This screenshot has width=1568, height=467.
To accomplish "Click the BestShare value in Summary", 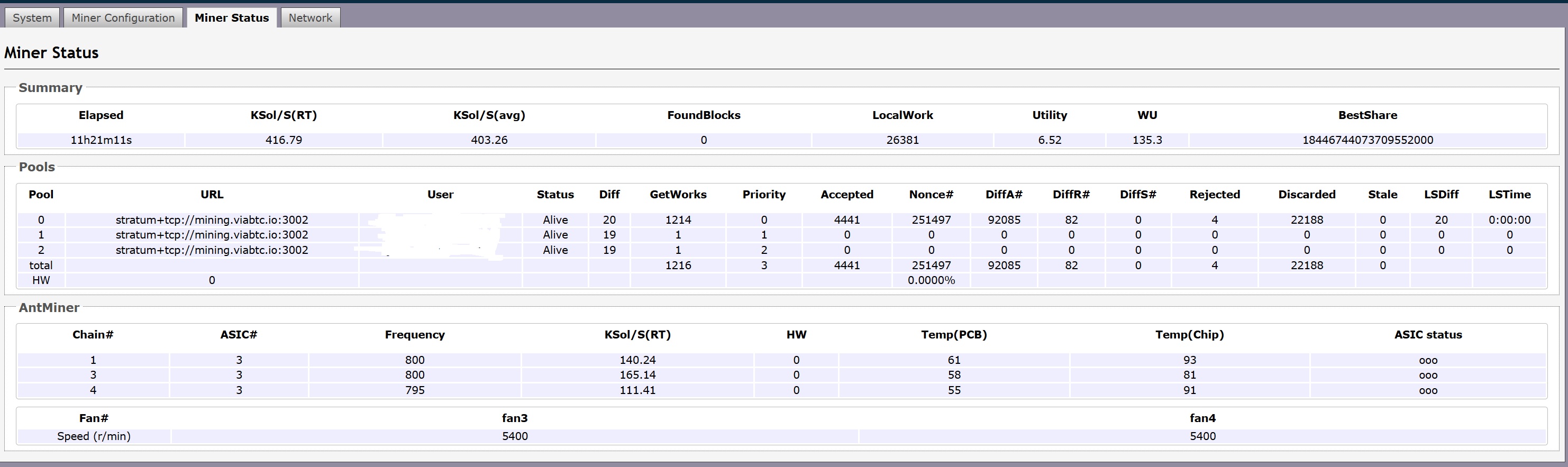I will pyautogui.click(x=1367, y=140).
